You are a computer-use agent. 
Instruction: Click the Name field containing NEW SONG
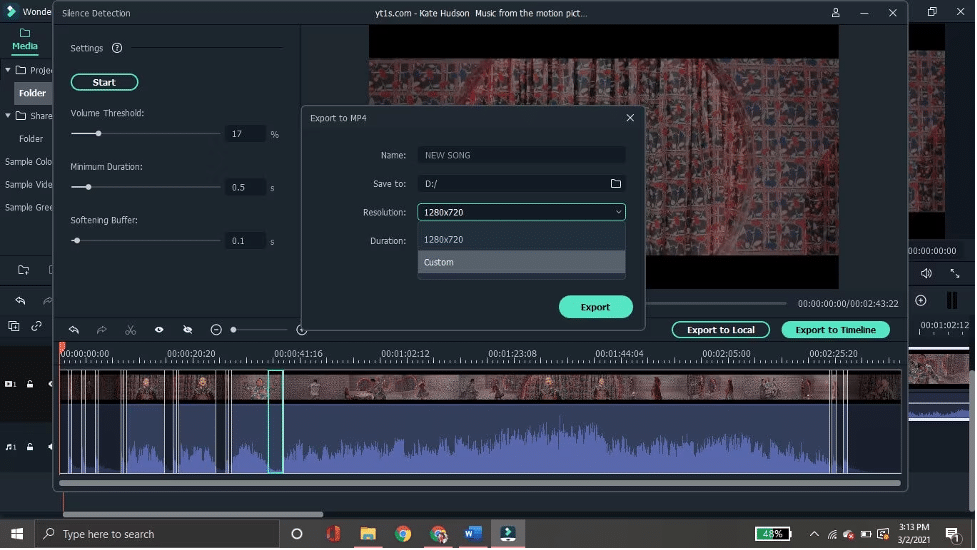521,156
